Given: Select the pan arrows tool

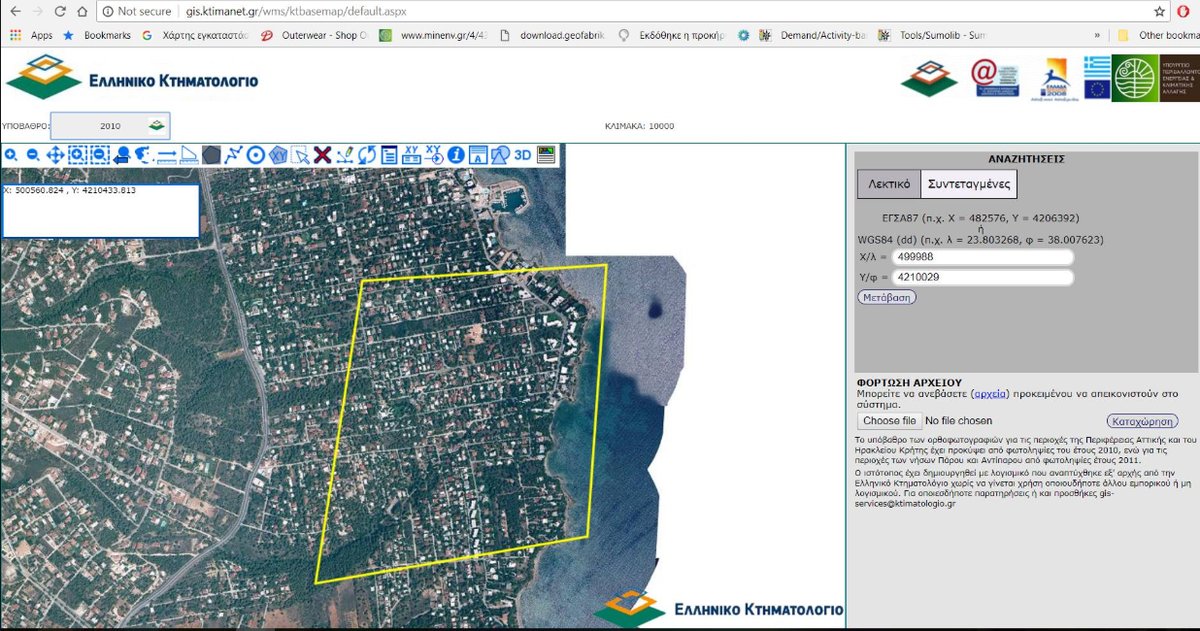Looking at the screenshot, I should 55,155.
